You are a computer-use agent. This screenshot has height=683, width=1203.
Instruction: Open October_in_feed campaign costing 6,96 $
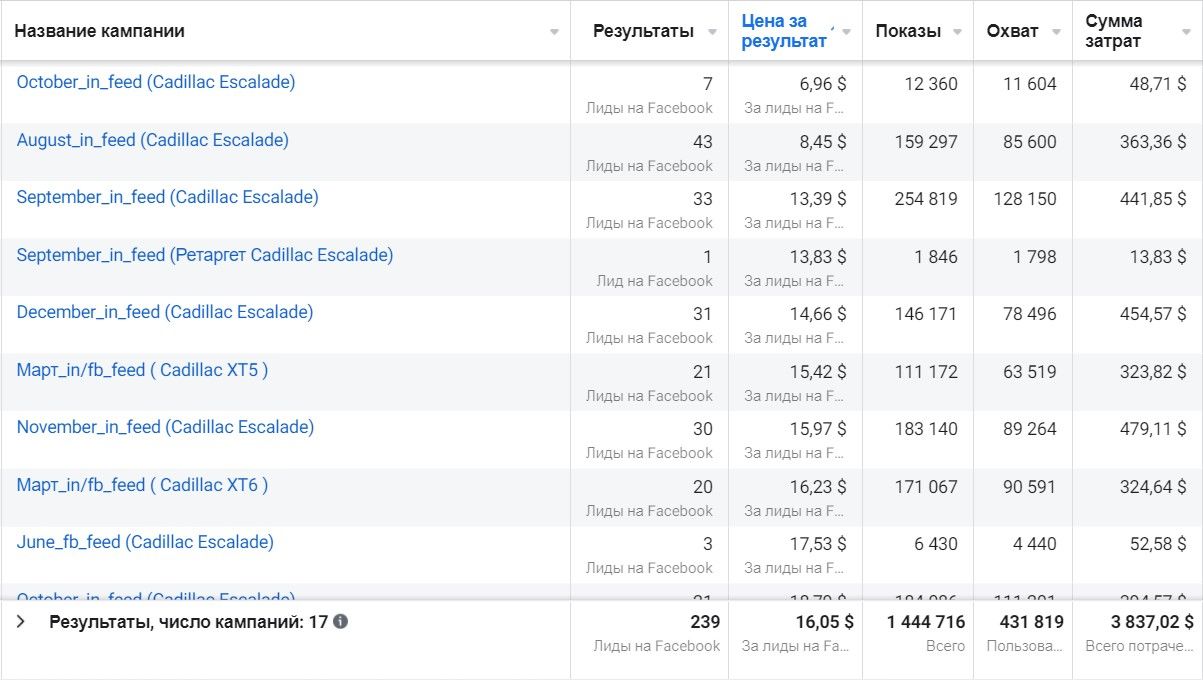[156, 82]
